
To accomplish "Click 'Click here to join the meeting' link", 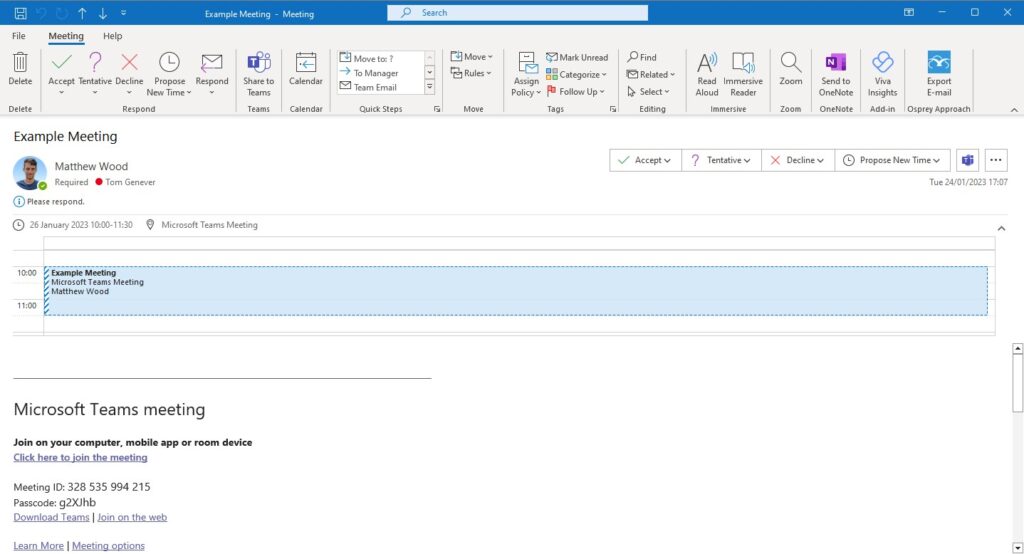I will click(x=80, y=457).
